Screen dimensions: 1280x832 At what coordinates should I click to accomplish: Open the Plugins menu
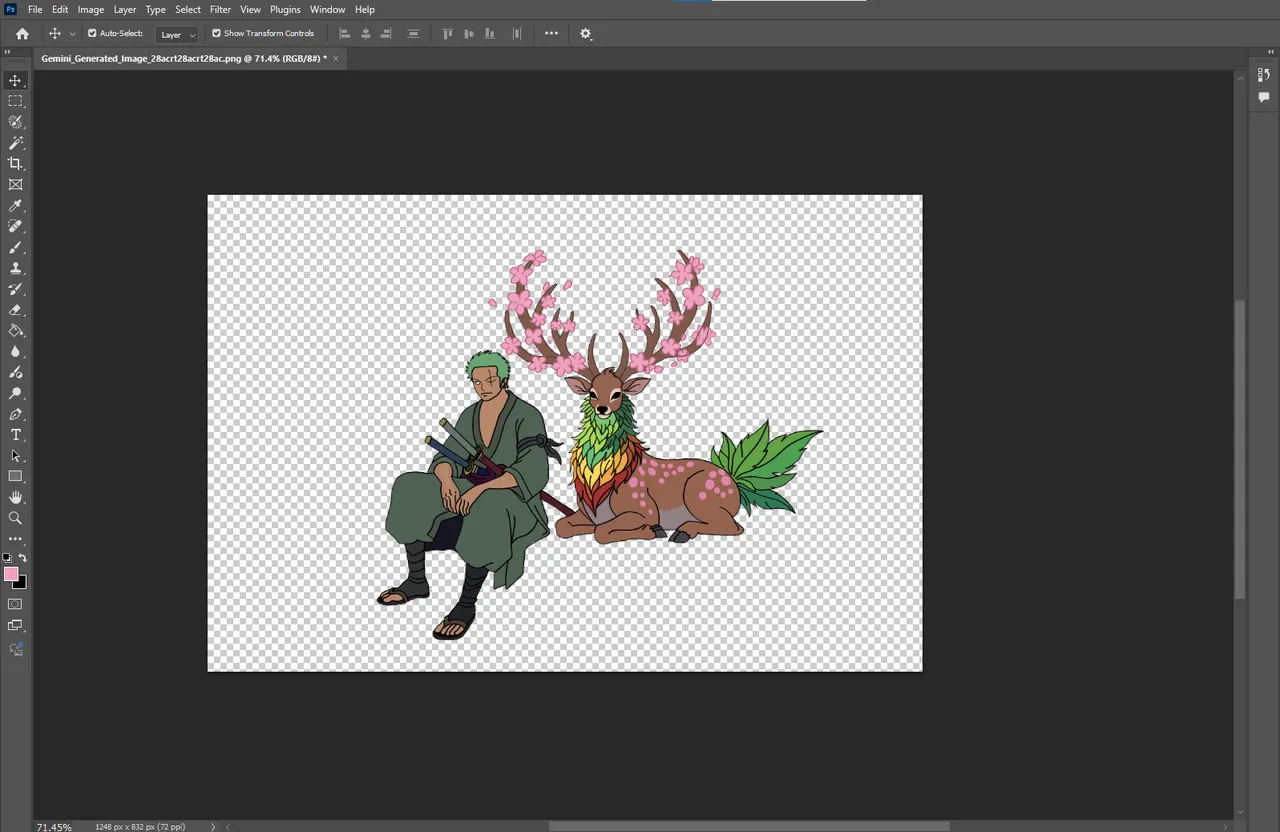(285, 9)
